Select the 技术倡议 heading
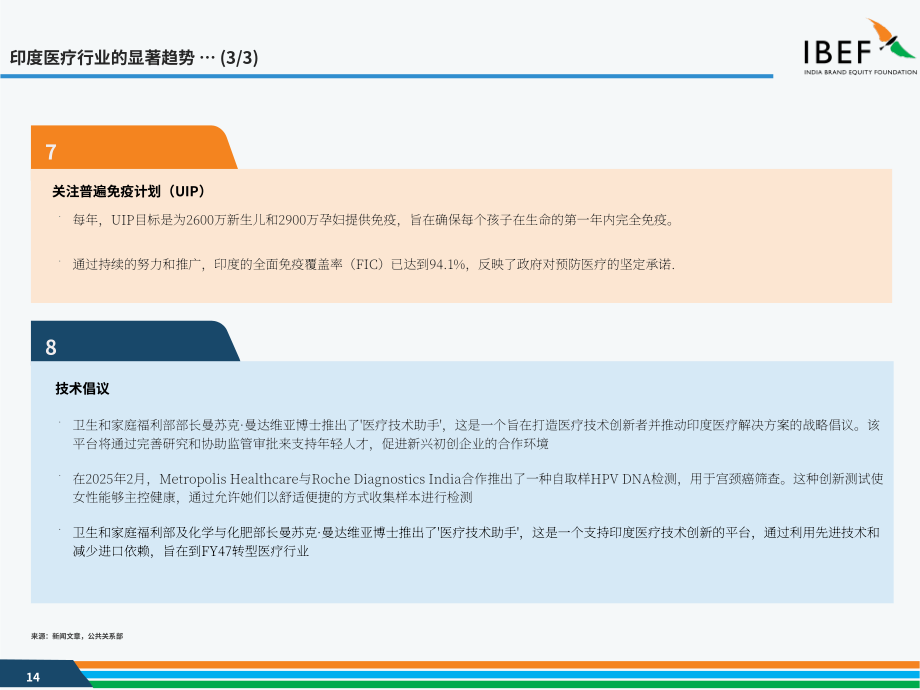Screen dimensions: 920x690 [82, 388]
